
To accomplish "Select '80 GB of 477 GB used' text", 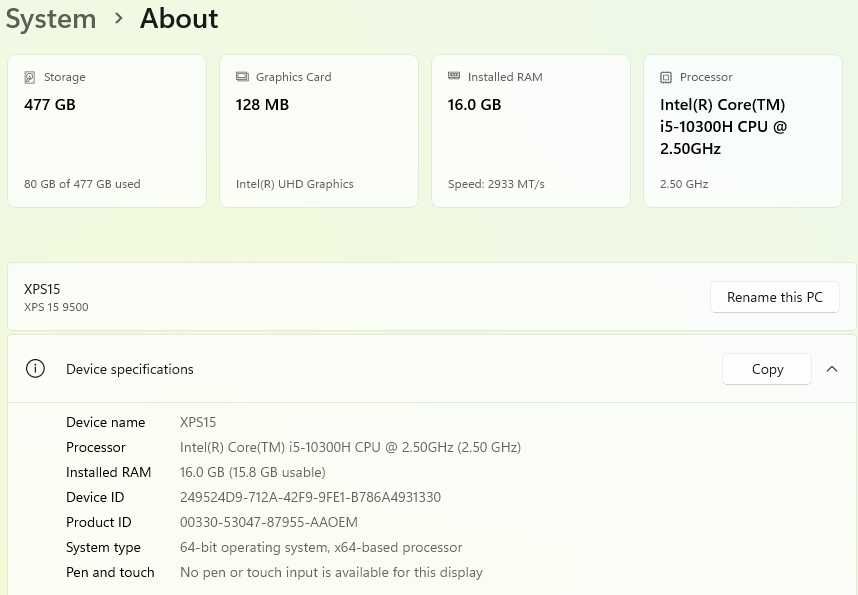I will pos(82,184).
